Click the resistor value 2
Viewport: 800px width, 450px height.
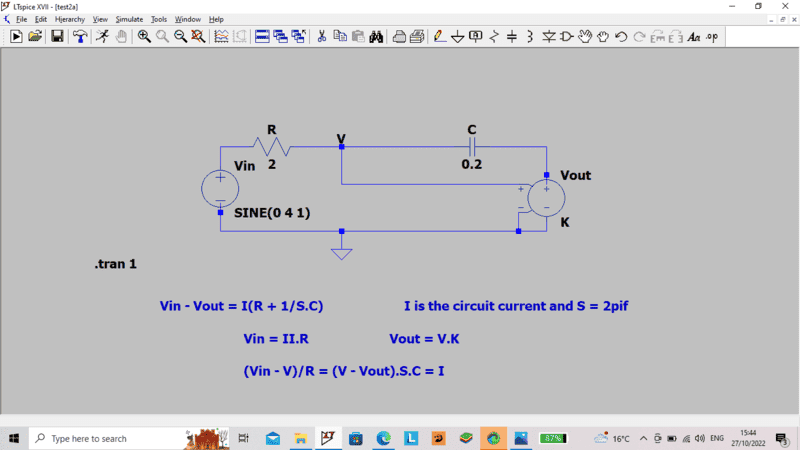(272, 164)
